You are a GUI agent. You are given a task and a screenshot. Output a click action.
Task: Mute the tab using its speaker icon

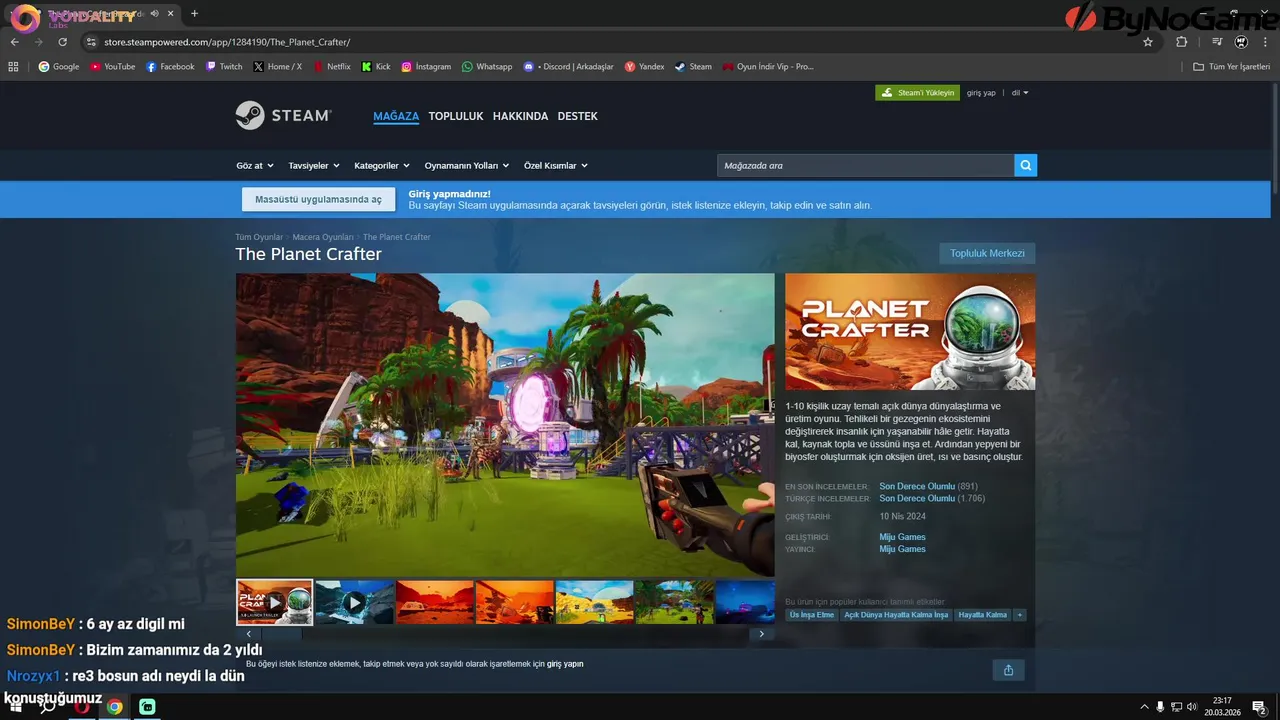155,14
